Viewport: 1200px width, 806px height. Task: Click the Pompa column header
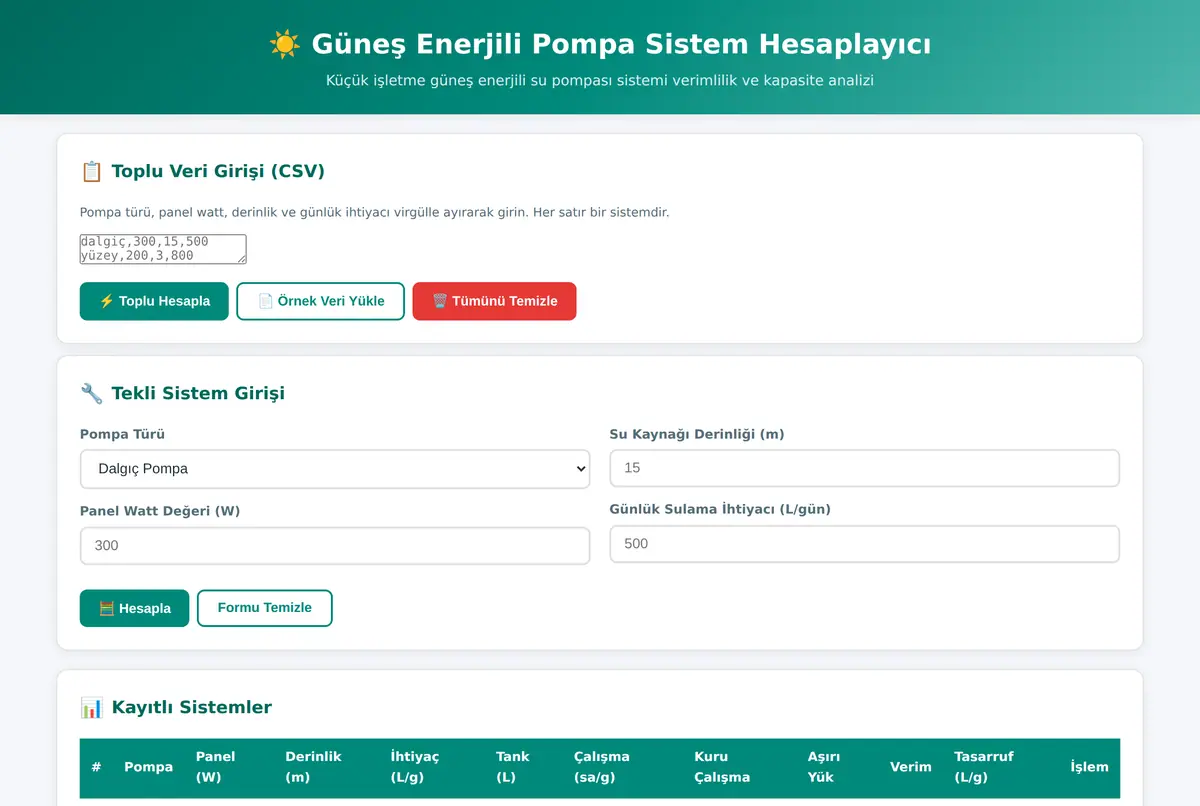click(149, 767)
